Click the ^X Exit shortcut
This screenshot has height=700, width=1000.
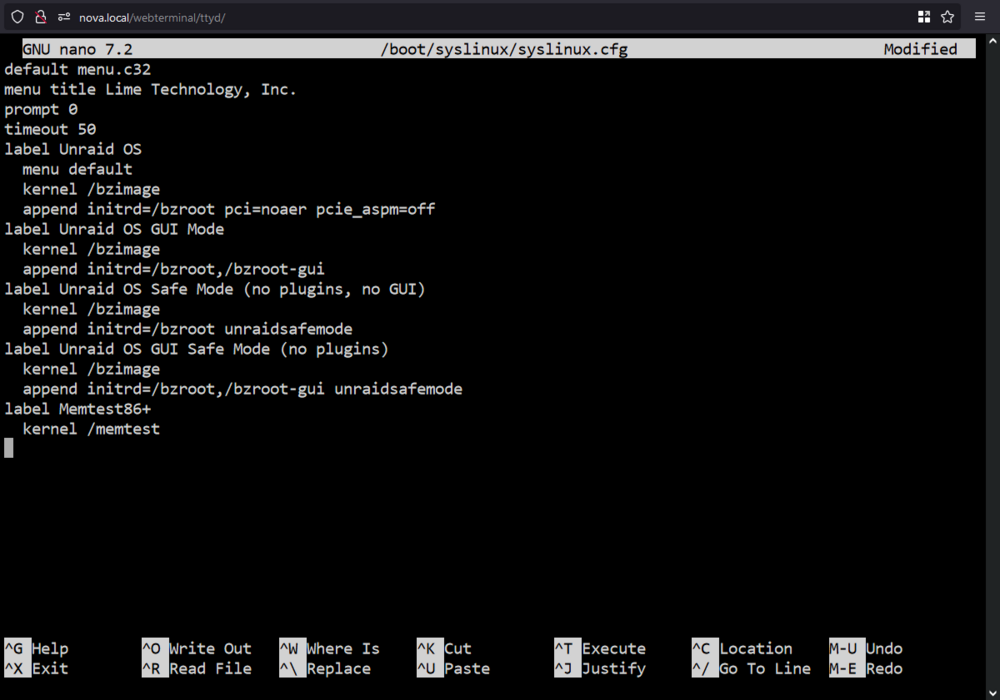(36, 669)
